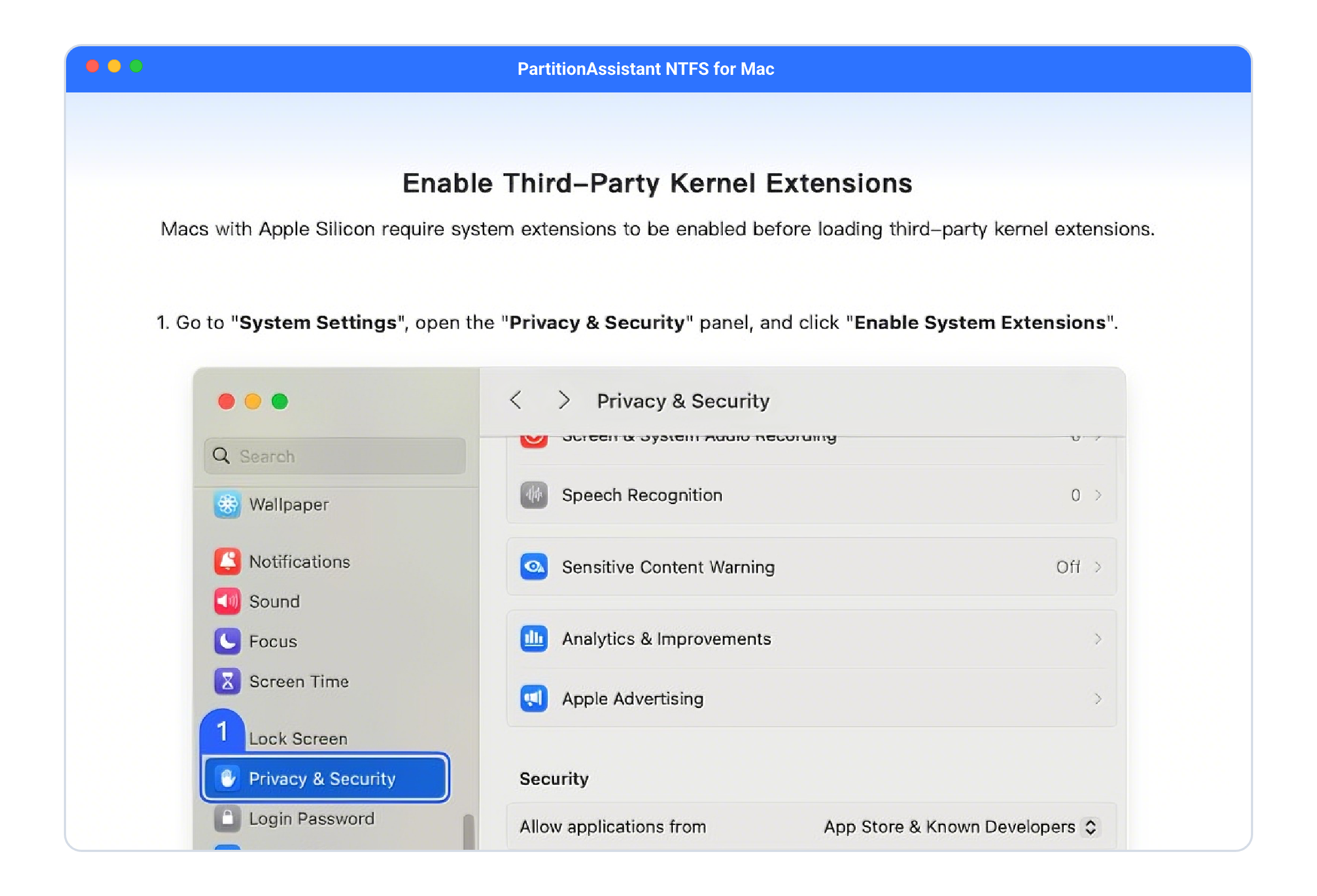The height and width of the screenshot is (896, 1317).
Task: Click the Speech Recognition waveform icon
Action: pyautogui.click(x=534, y=495)
